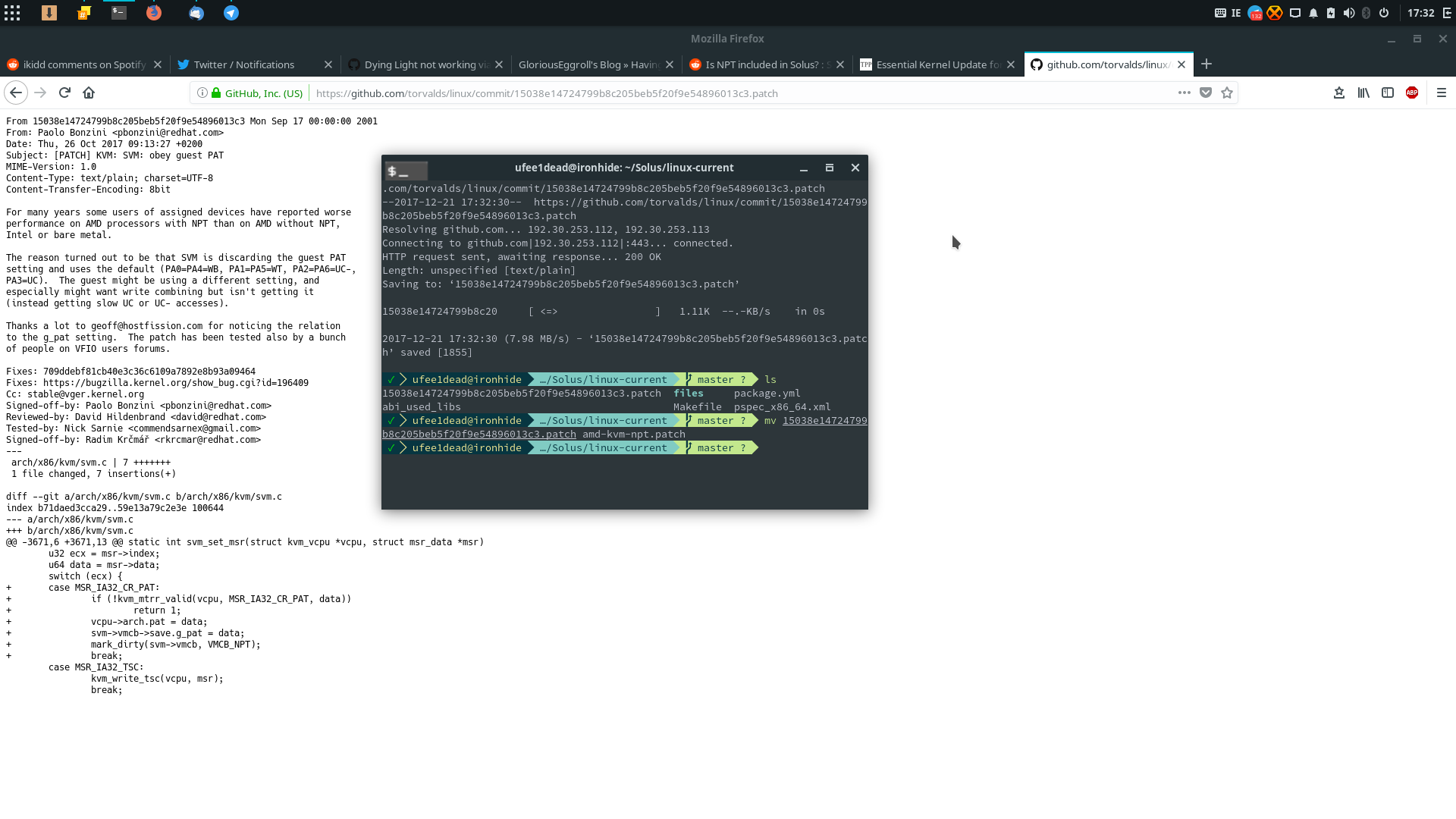Click the terminal window title text
The image size is (1456, 819).
tap(624, 168)
